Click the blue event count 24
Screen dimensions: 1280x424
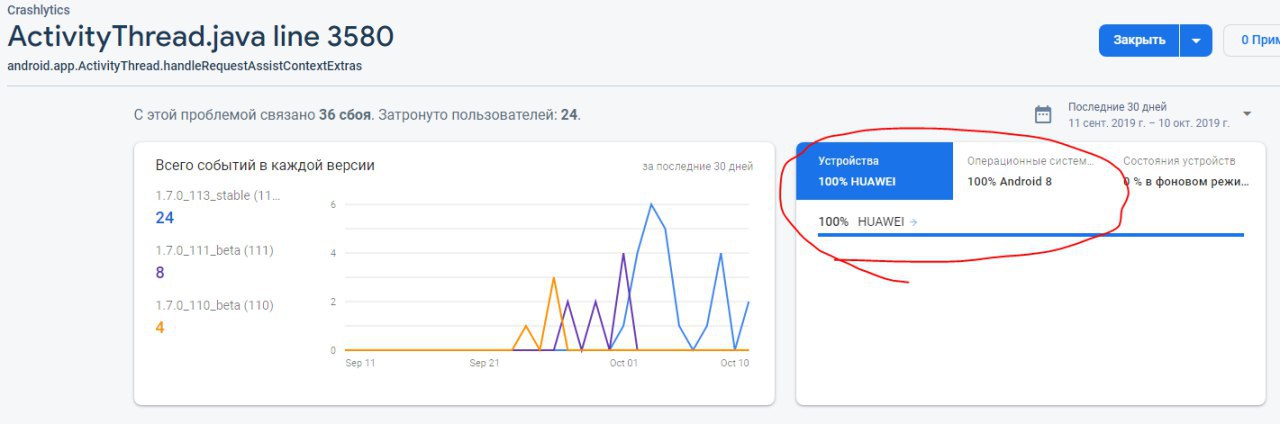(x=165, y=217)
